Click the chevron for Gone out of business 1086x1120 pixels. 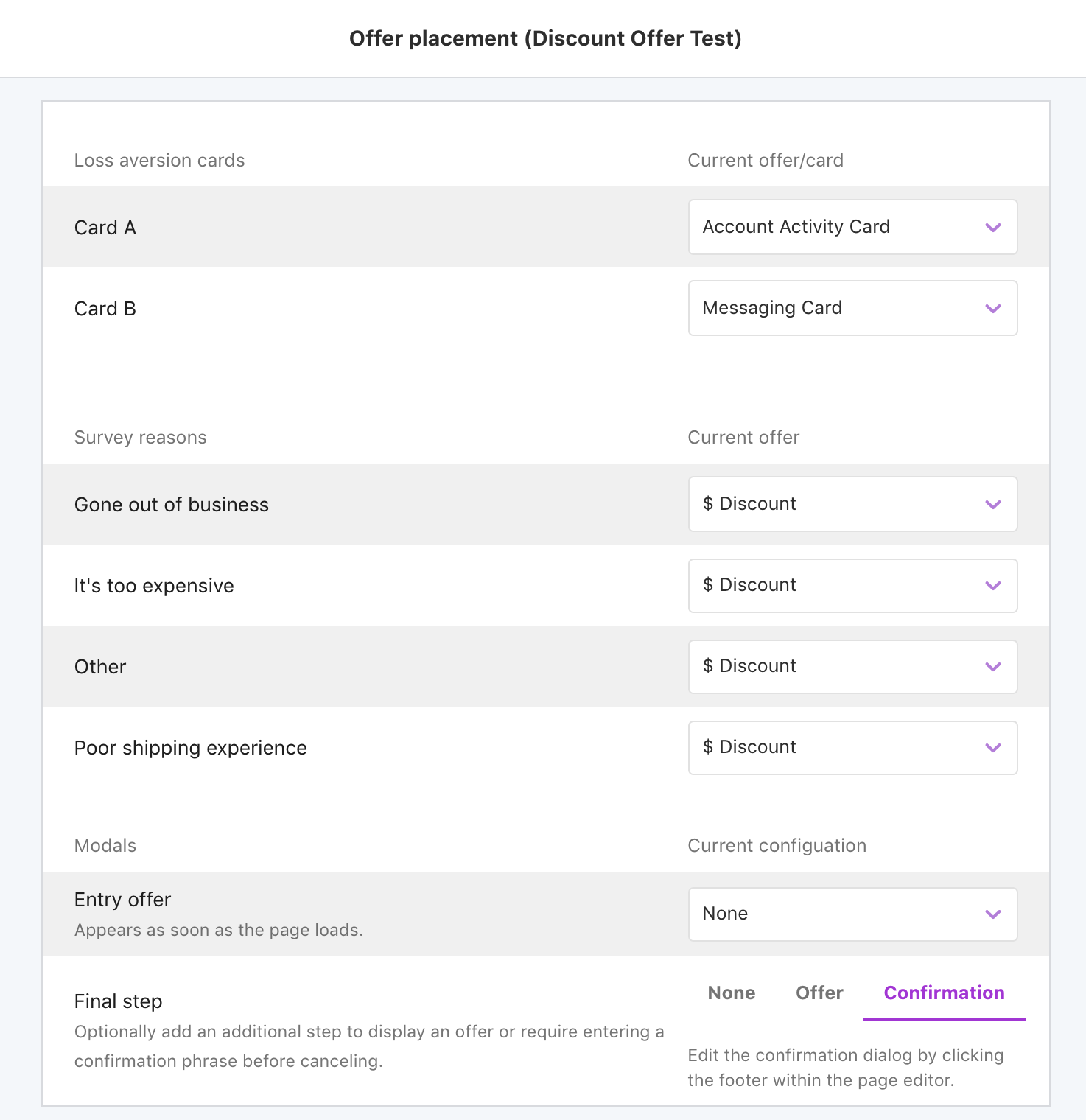click(992, 505)
